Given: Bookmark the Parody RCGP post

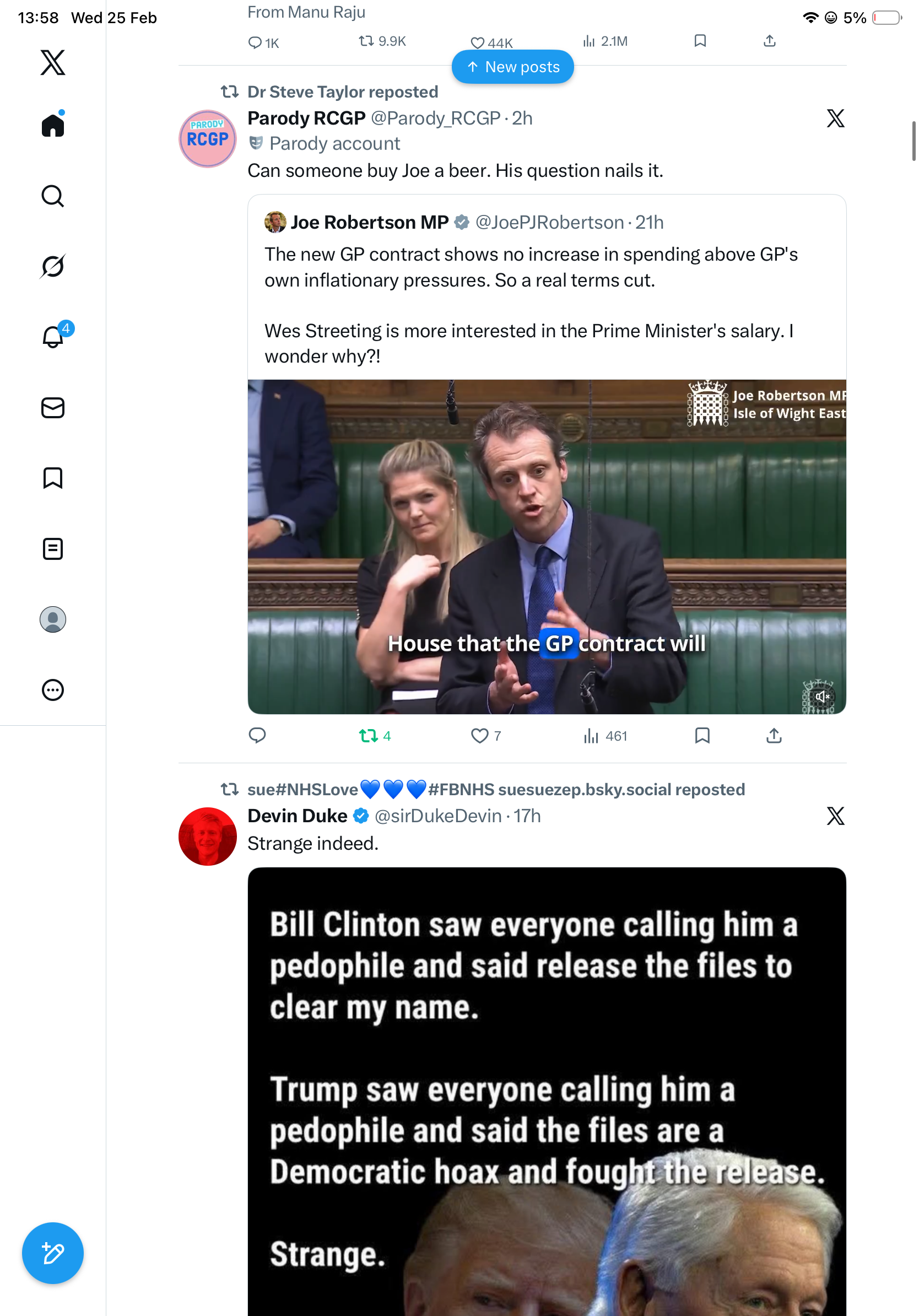Looking at the screenshot, I should [x=702, y=735].
